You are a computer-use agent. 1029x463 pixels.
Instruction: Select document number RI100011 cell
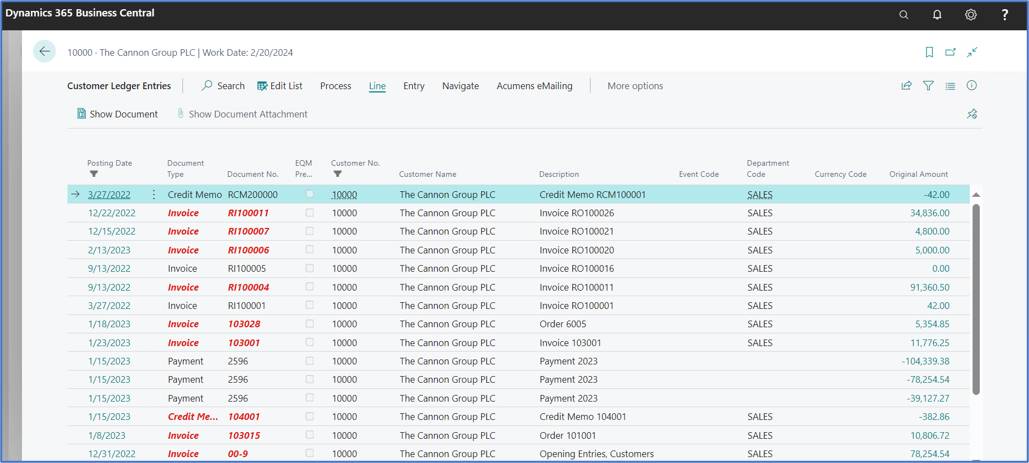pyautogui.click(x=248, y=212)
